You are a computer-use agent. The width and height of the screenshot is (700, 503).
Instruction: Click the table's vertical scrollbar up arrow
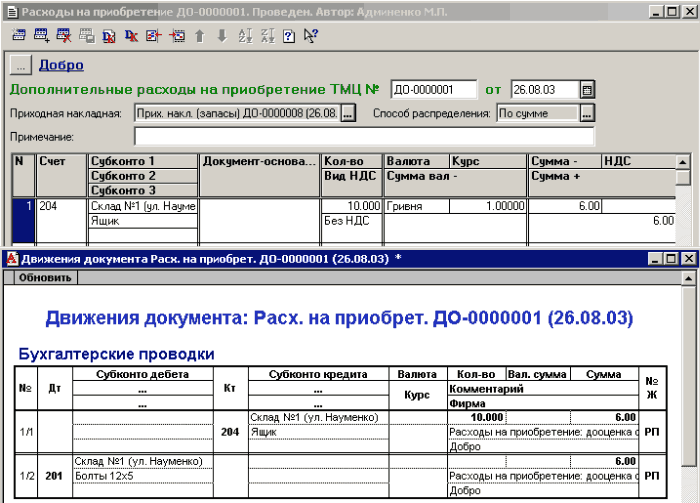pyautogui.click(x=683, y=162)
